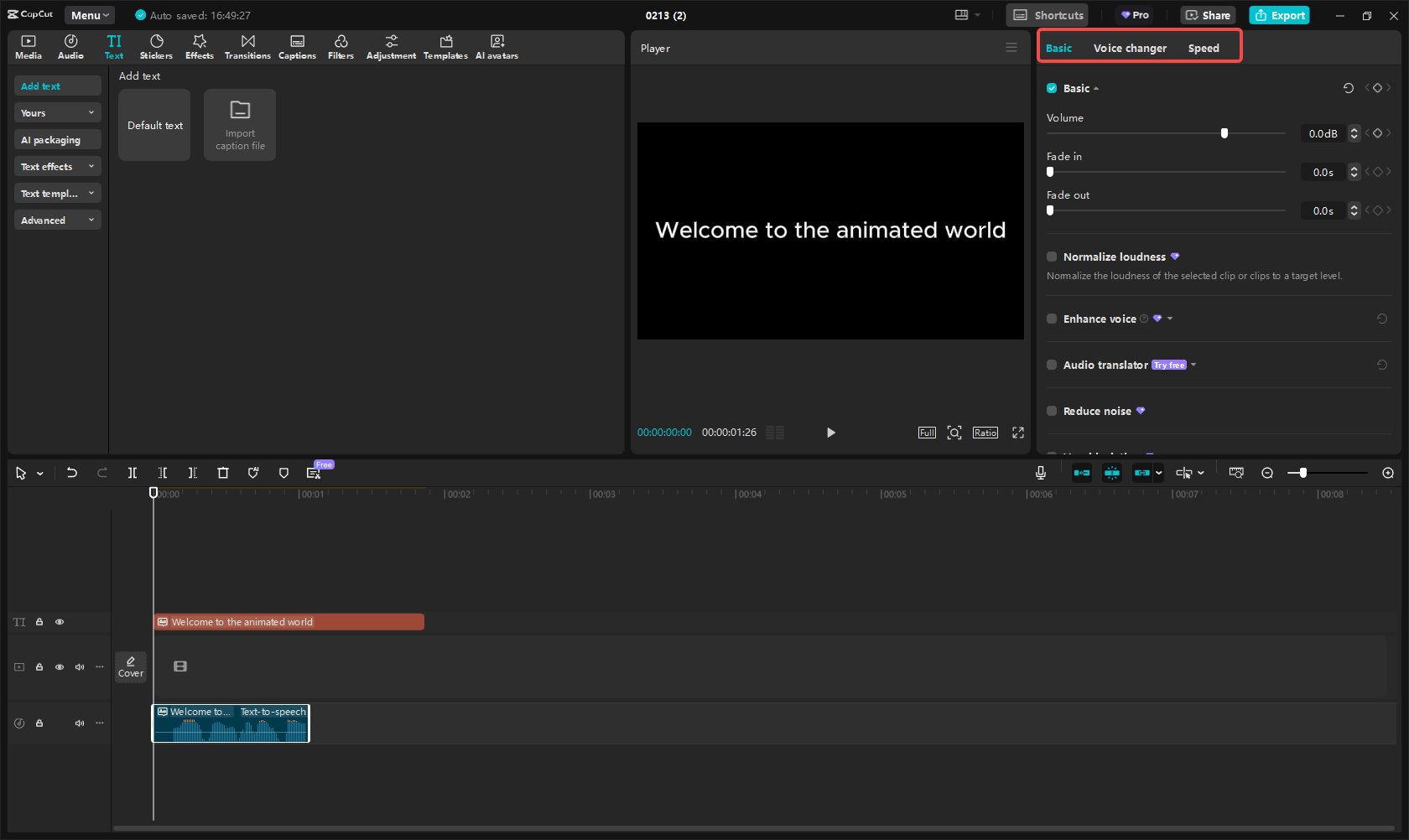Click the microphone record voiceover icon
Viewport: 1409px width, 840px height.
1040,473
